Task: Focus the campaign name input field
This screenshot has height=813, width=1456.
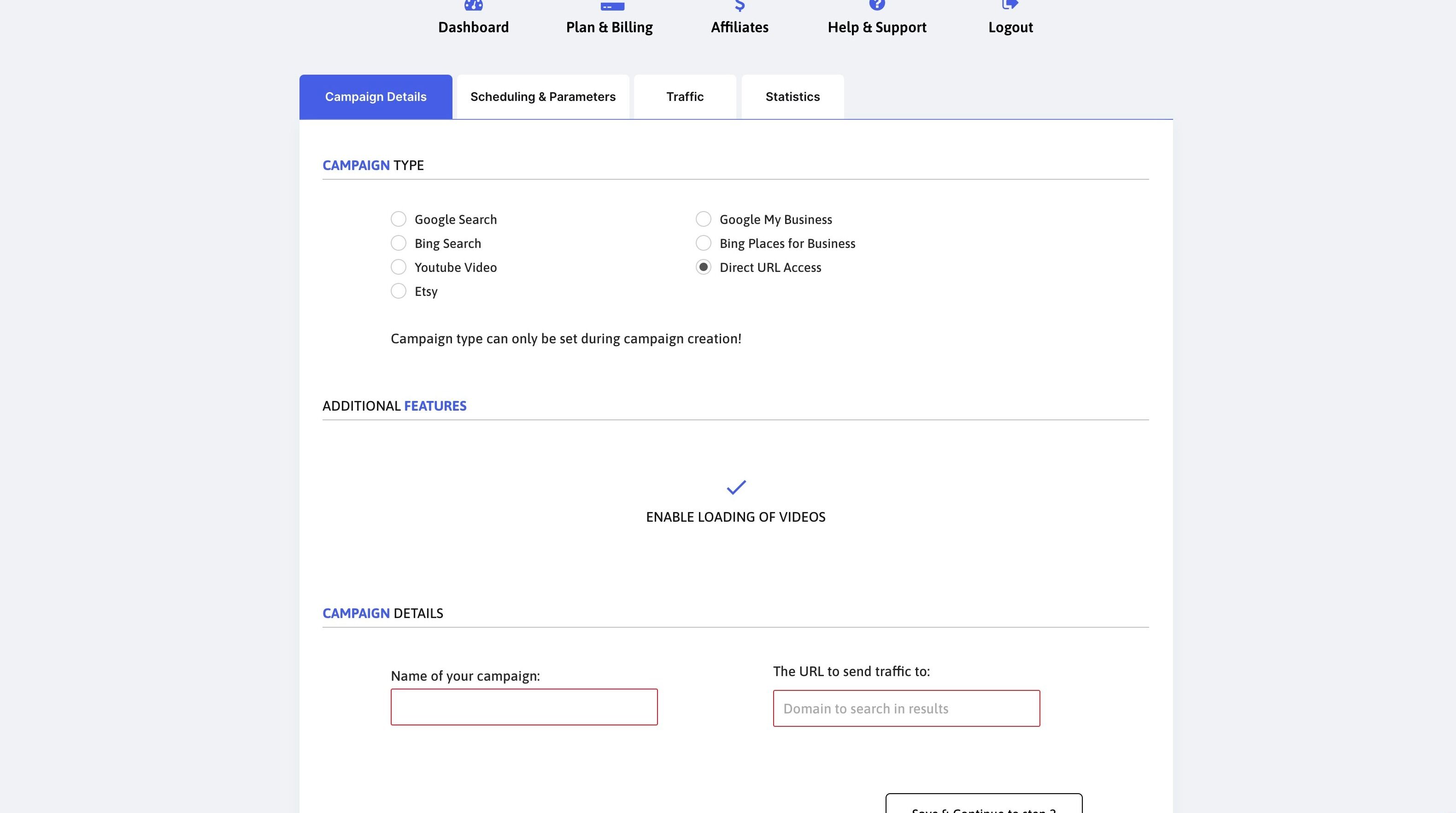Action: click(524, 707)
